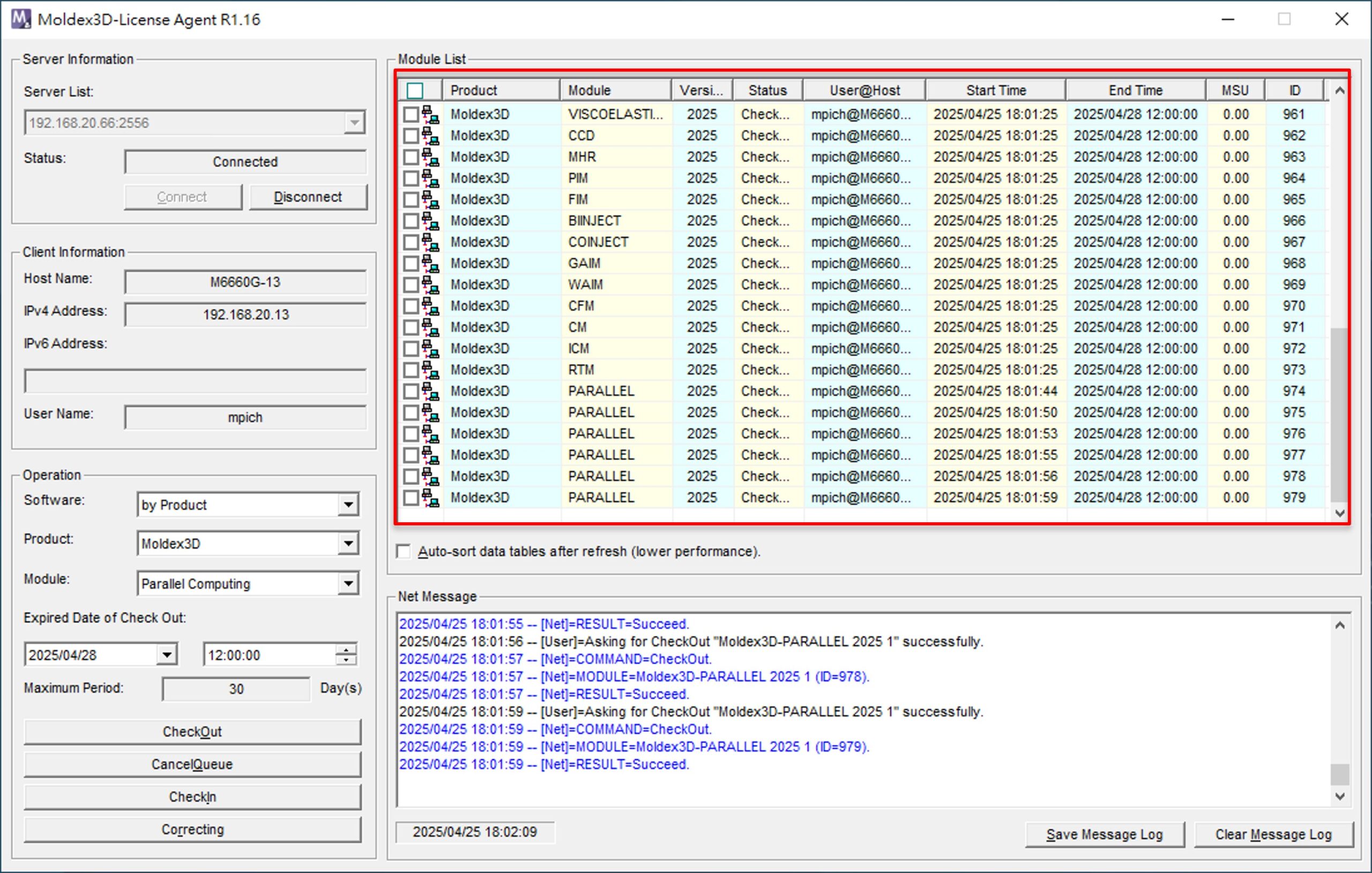The image size is (1372, 873).
Task: Click the User Name field mpich
Action: [x=245, y=417]
